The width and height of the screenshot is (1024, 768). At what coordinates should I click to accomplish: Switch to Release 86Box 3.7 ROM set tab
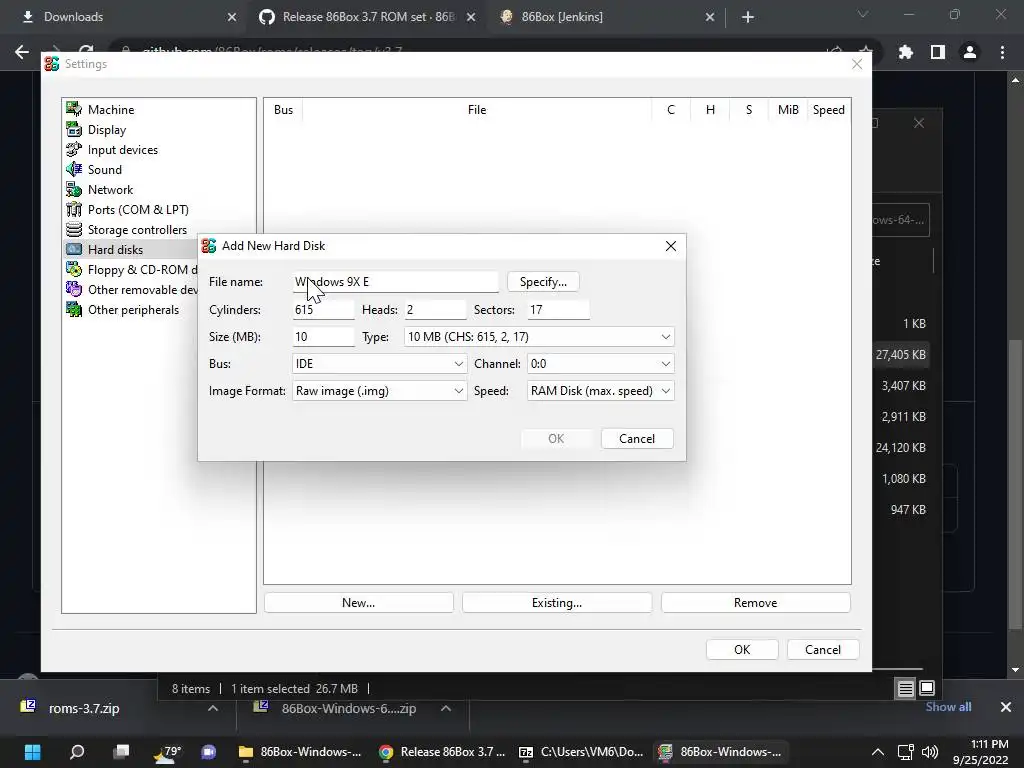click(366, 17)
